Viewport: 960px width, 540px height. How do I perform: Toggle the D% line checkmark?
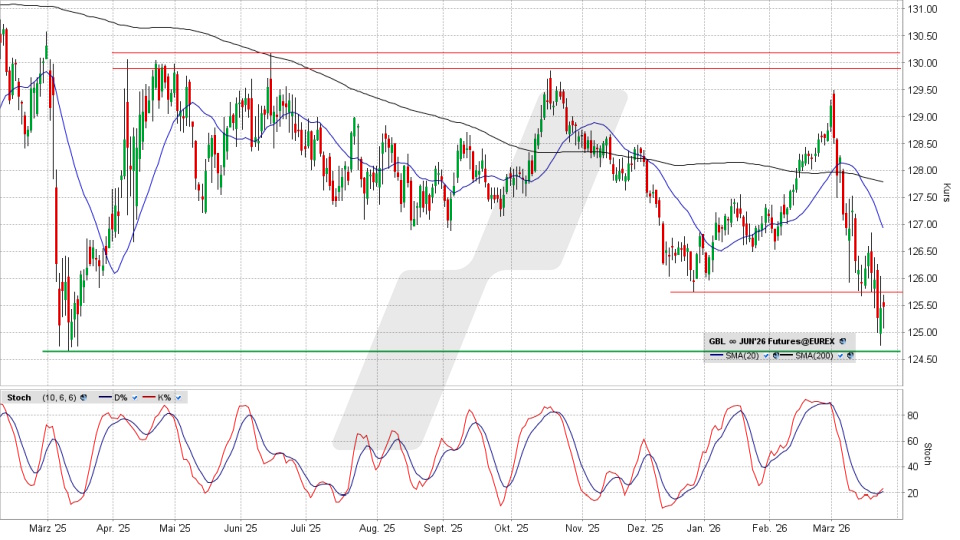click(x=134, y=397)
